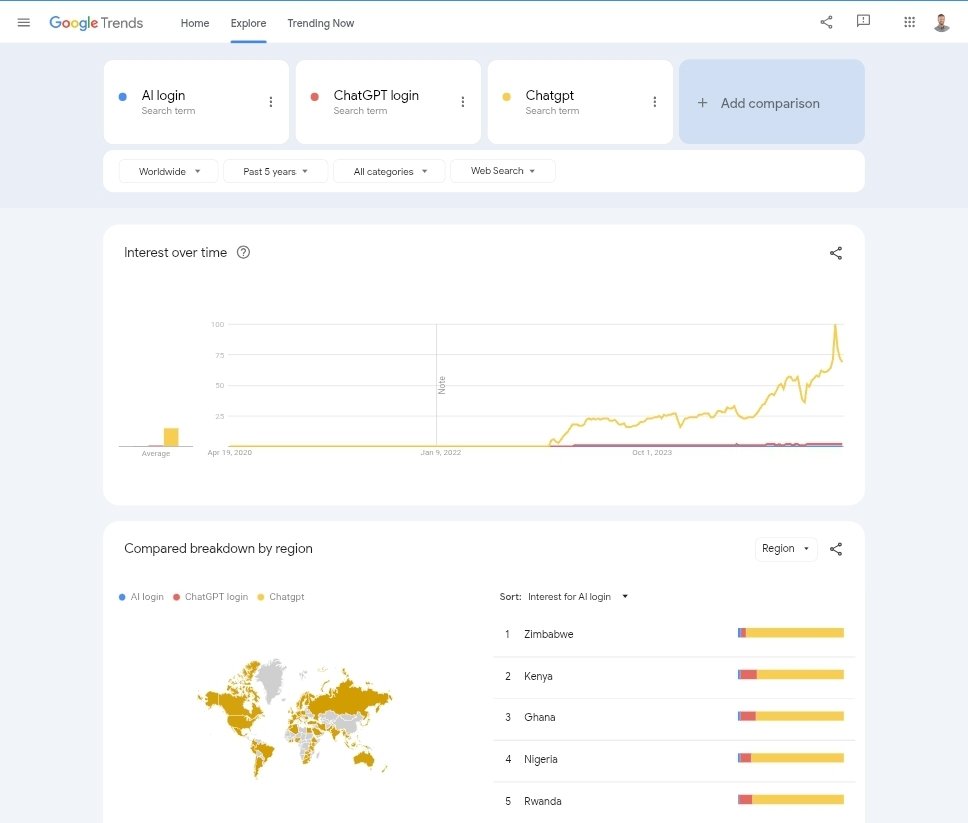This screenshot has height=823, width=968.
Task: Click the Oct 1, 2023 axis label
Action: tap(652, 453)
